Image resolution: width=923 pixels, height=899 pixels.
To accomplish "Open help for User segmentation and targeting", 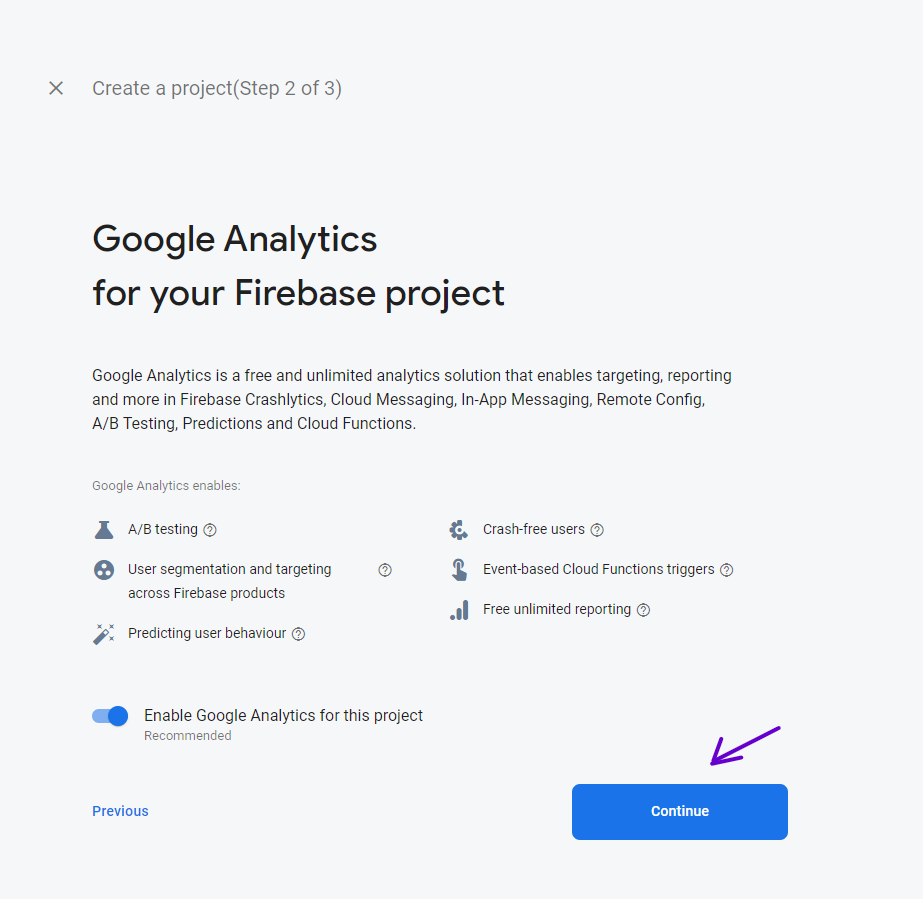I will pos(385,570).
